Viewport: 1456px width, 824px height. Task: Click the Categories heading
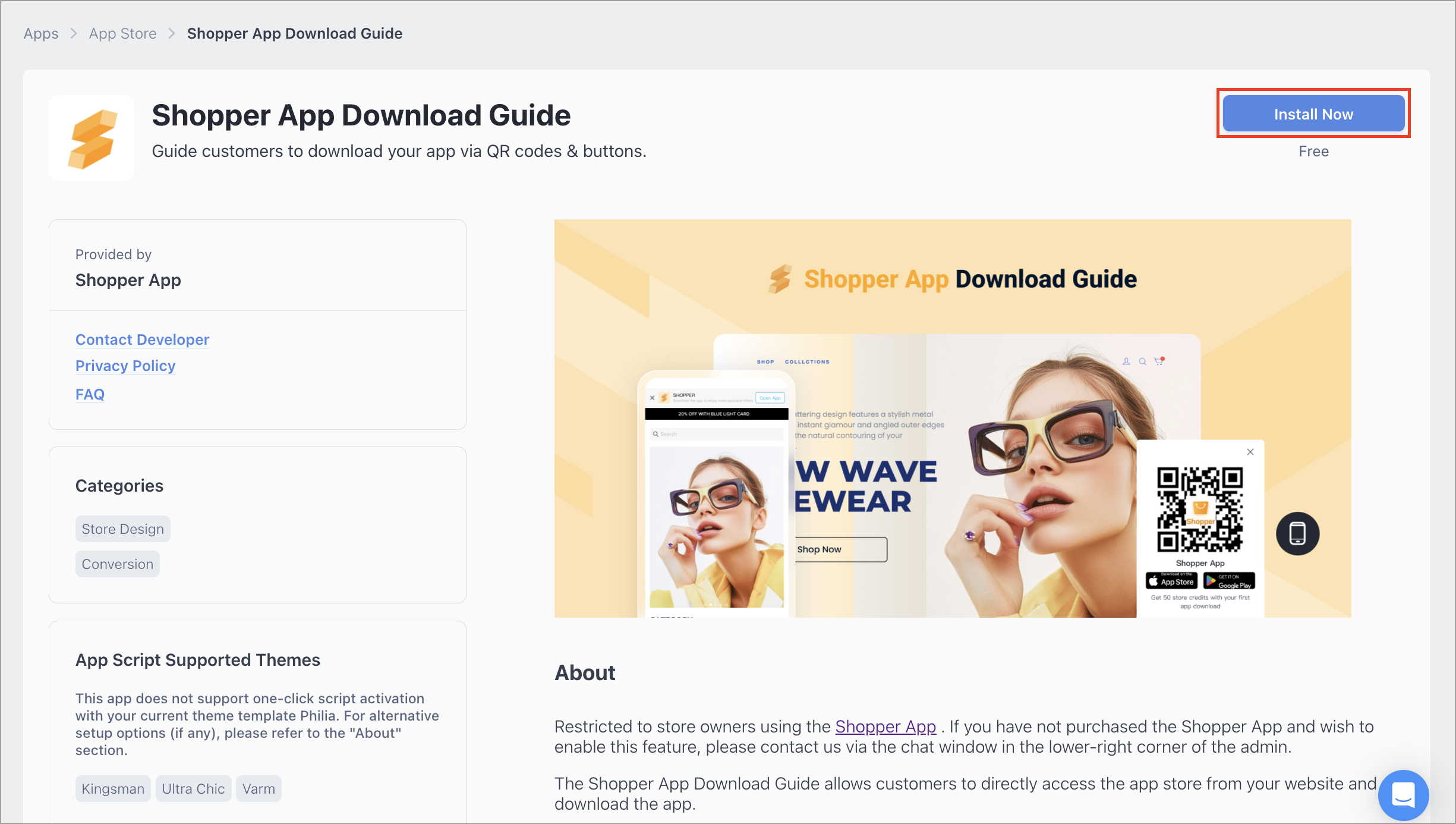click(x=119, y=486)
